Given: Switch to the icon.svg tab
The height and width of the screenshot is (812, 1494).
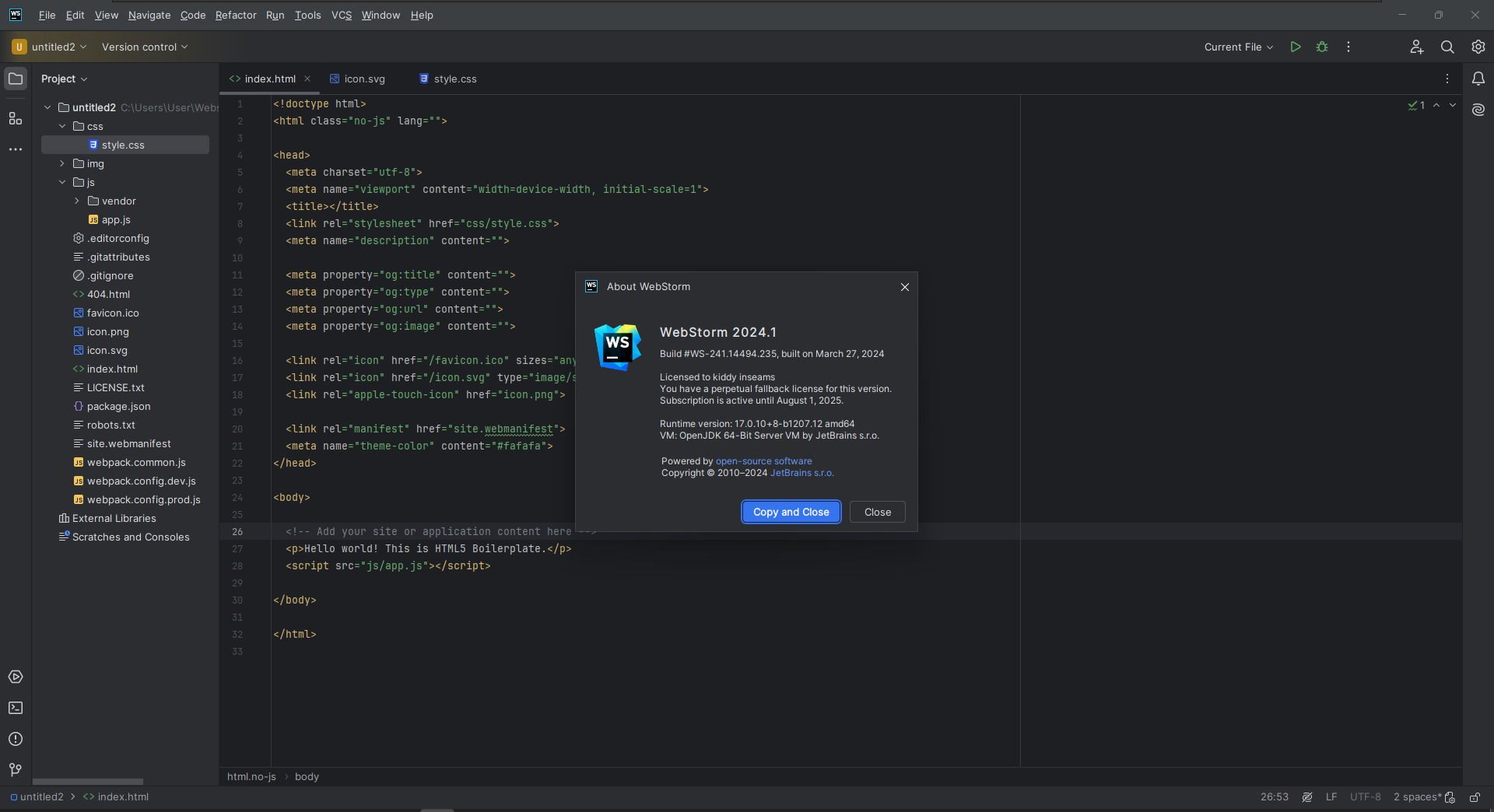Looking at the screenshot, I should tap(358, 79).
